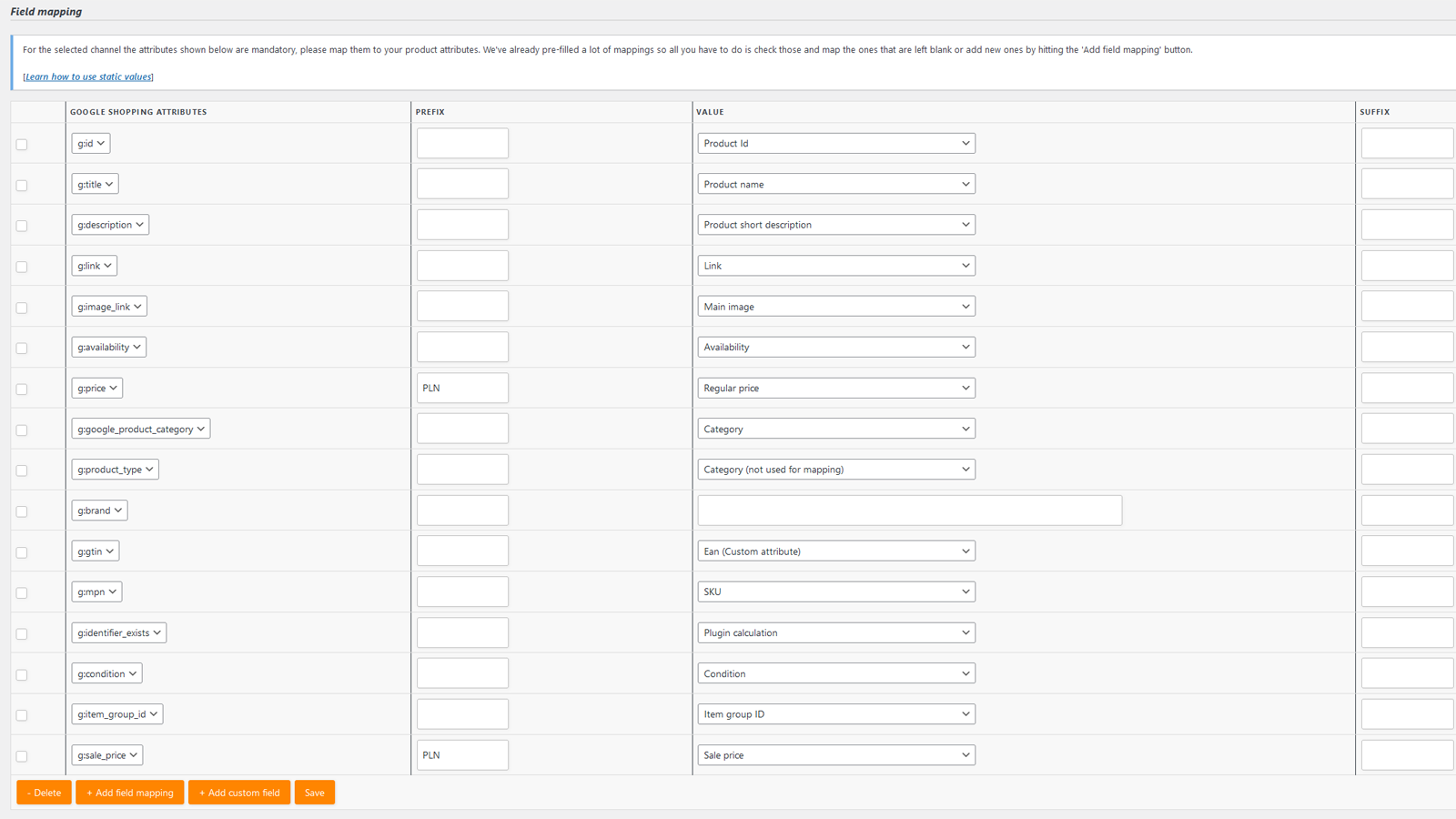1456x819 pixels.
Task: Open the g:google_product_category attribute dropdown
Action: pos(141,429)
